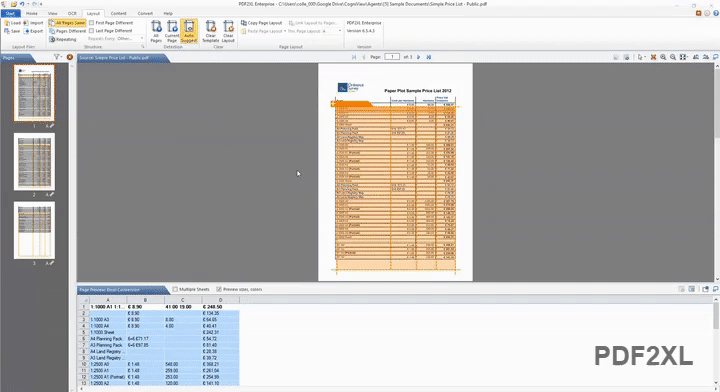Close the Pages panel with orange X

(70, 57)
